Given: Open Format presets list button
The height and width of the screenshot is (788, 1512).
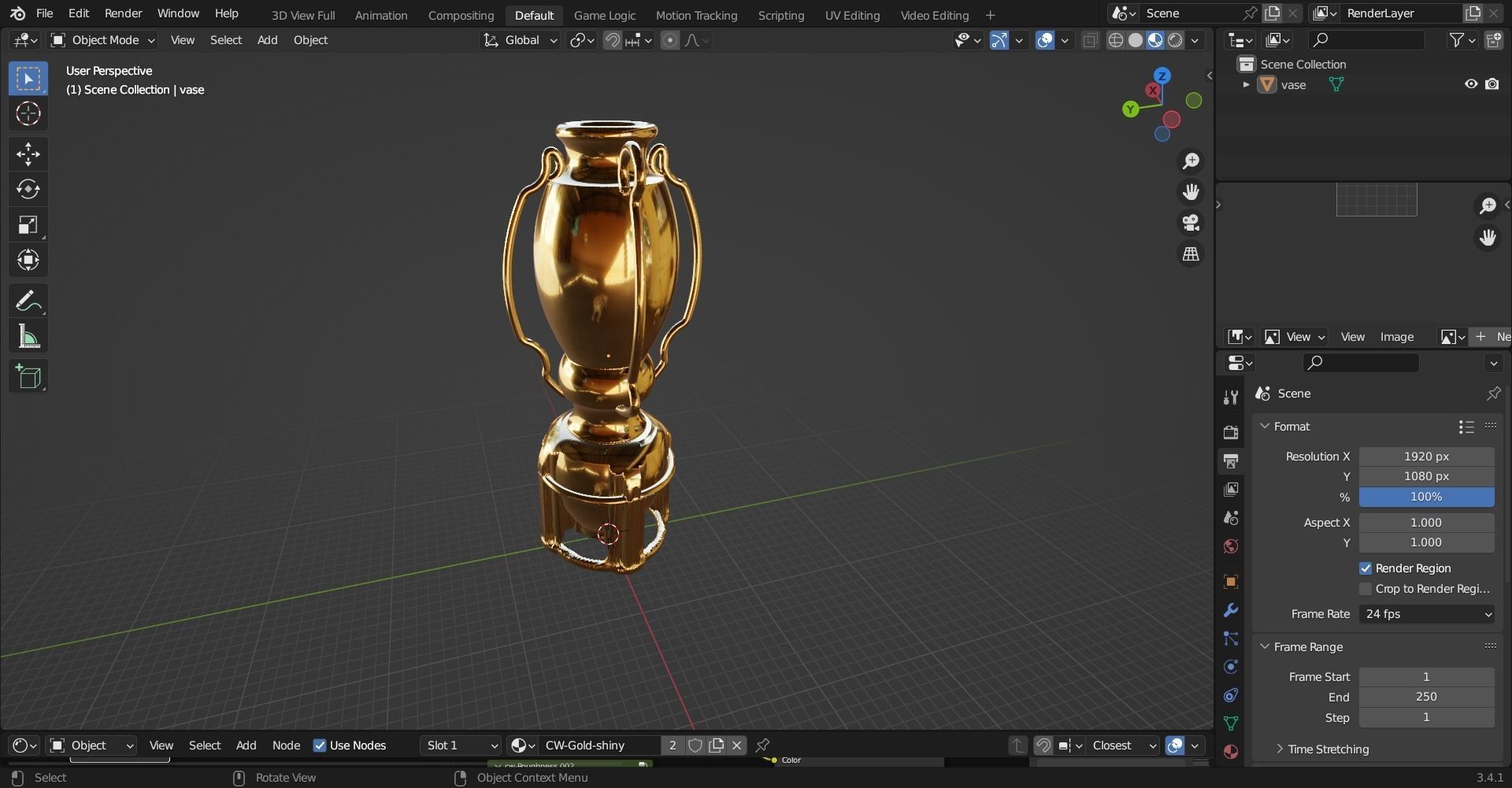Looking at the screenshot, I should 1466,426.
